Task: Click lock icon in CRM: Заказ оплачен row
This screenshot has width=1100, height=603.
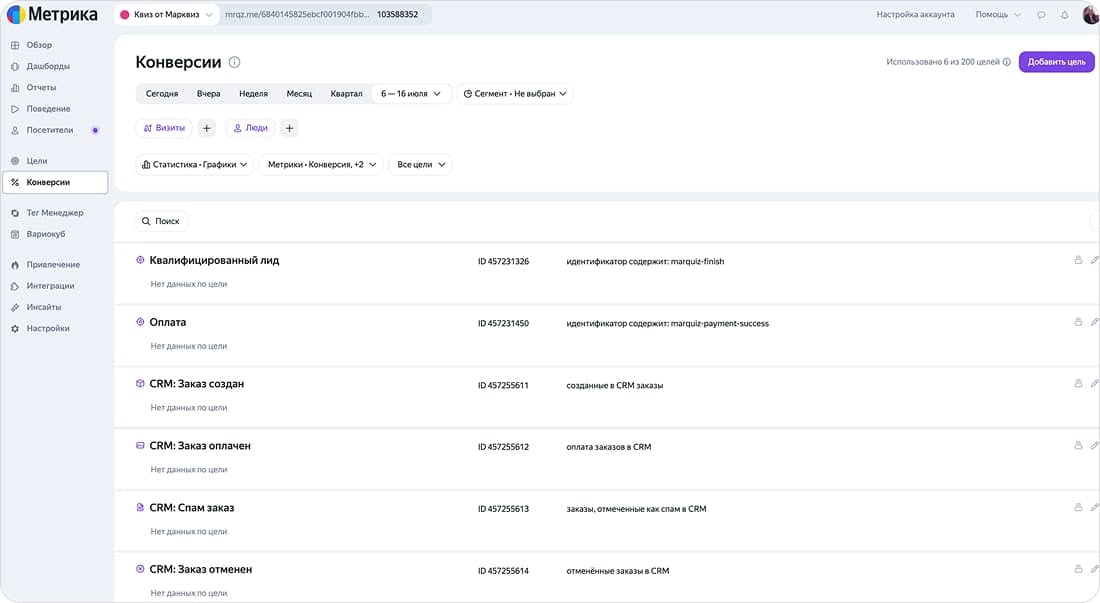Action: (1078, 445)
